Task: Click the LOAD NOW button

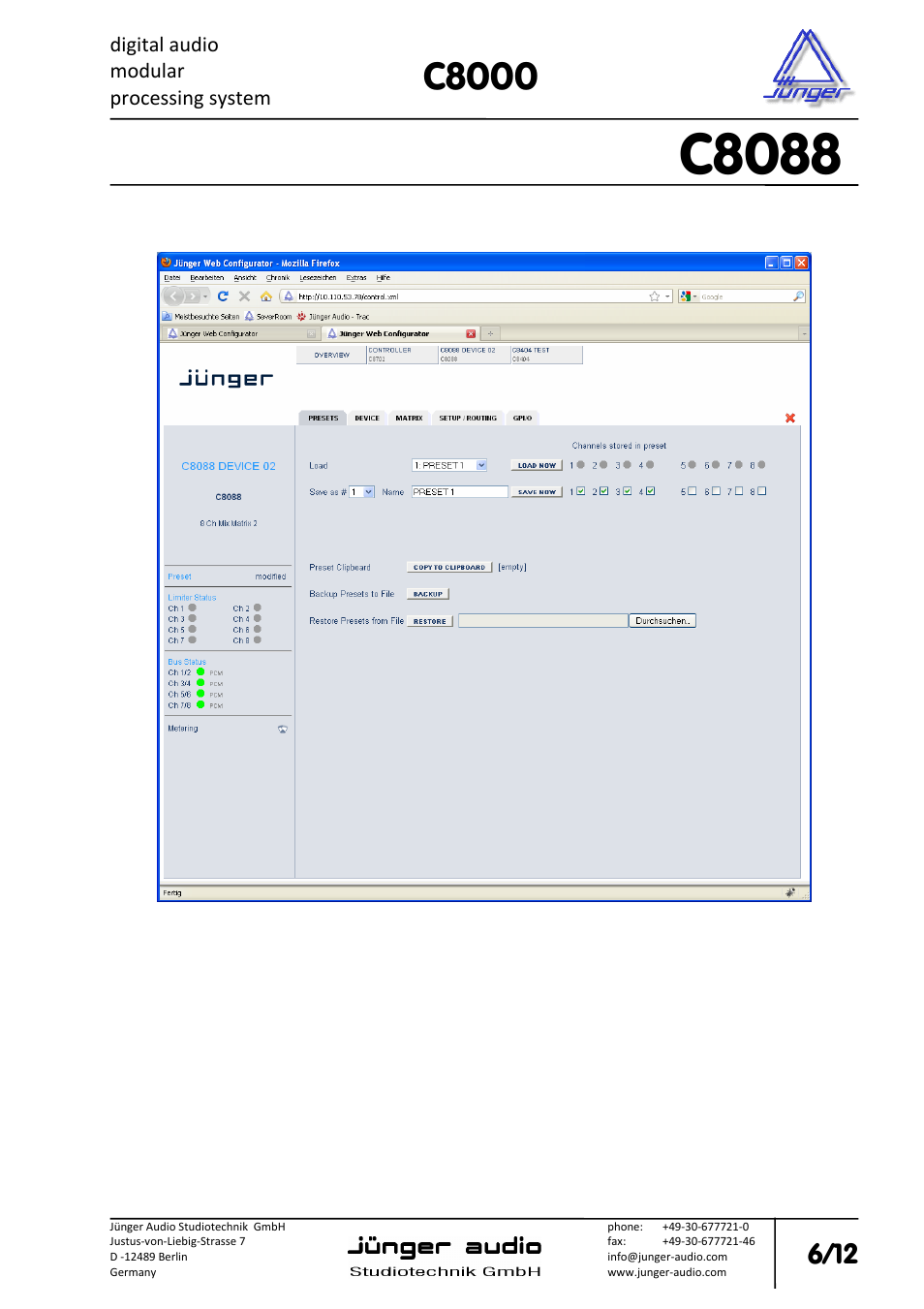Action: click(x=537, y=465)
